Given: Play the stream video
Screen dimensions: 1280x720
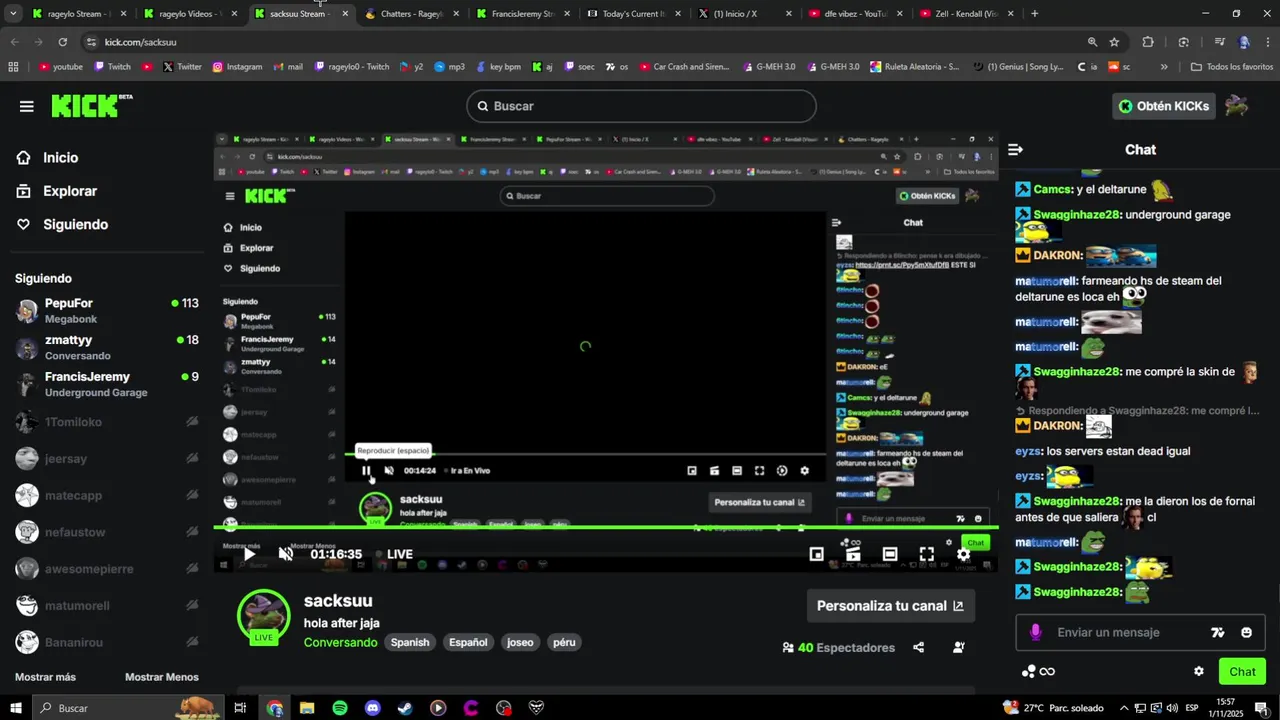Looking at the screenshot, I should (249, 554).
